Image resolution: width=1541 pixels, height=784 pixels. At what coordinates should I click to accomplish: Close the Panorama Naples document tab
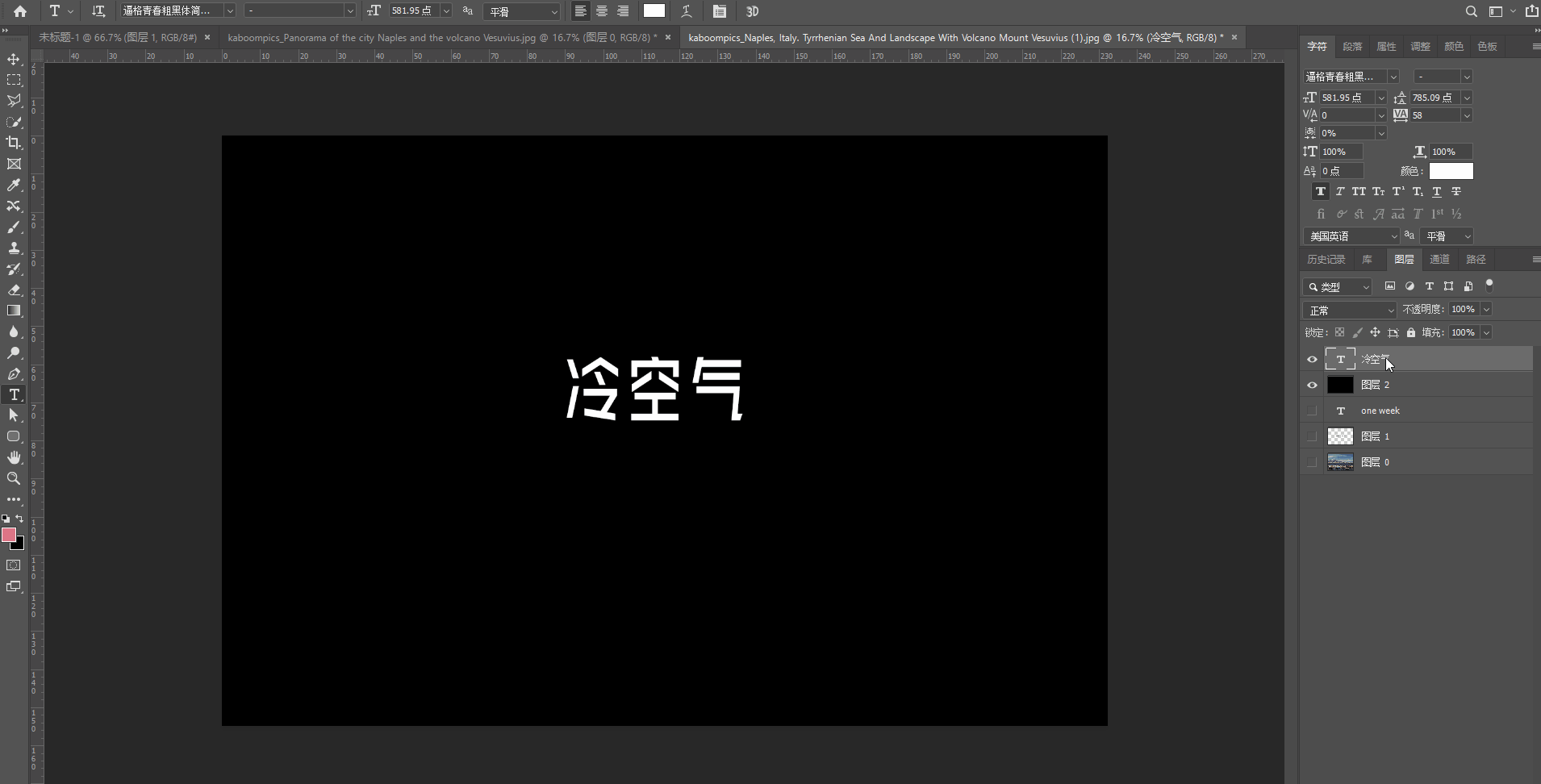point(668,37)
